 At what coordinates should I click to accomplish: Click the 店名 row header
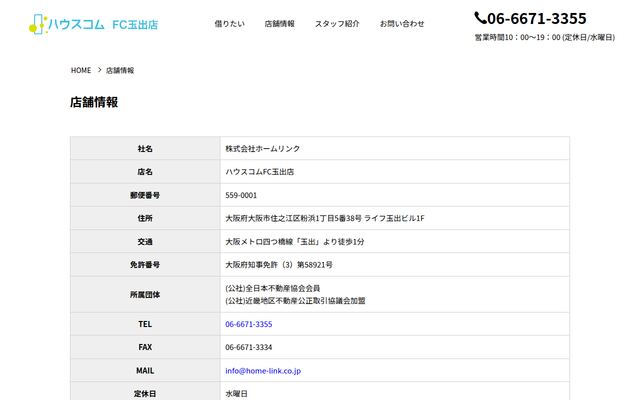[x=145, y=172]
